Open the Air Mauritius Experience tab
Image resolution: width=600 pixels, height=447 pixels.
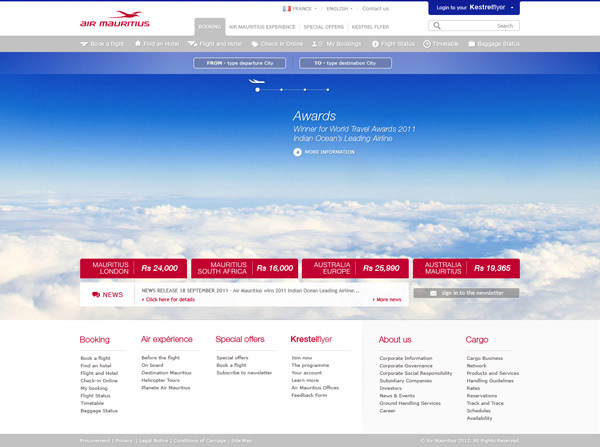[x=262, y=27]
